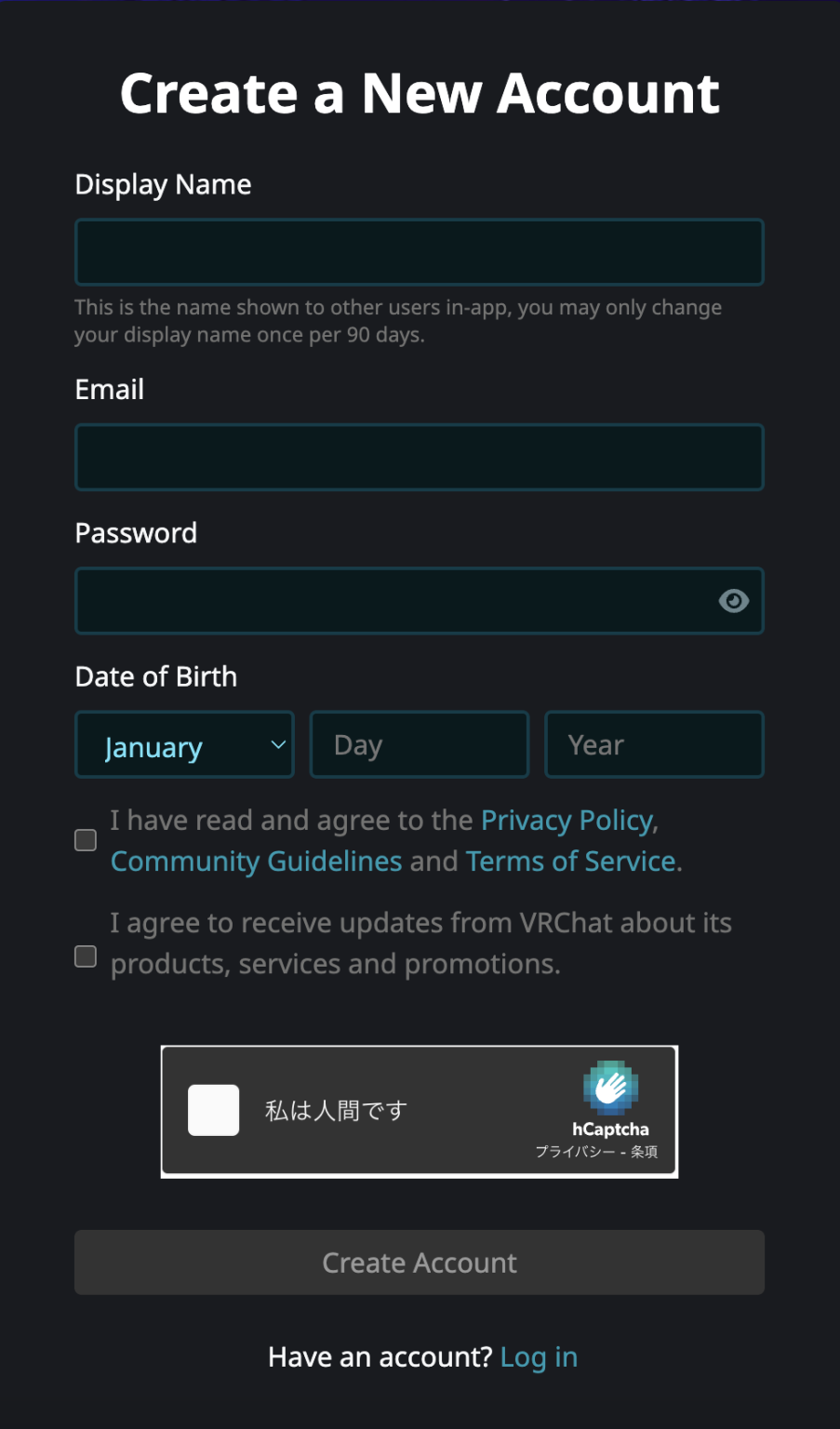This screenshot has width=840, height=1429.
Task: Click the chevron on the month selector
Action: (276, 744)
